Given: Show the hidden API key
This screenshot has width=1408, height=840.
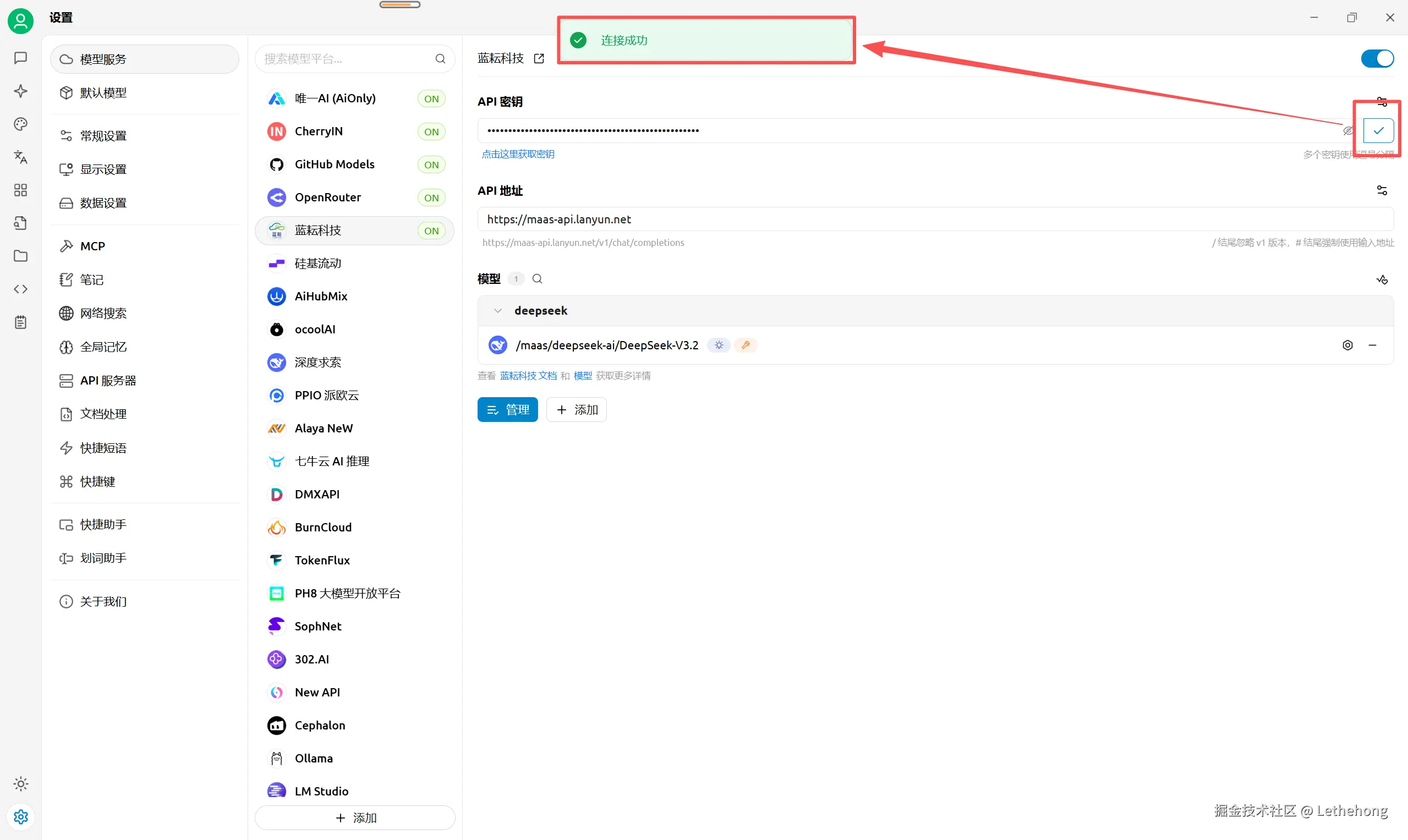Looking at the screenshot, I should [1348, 131].
